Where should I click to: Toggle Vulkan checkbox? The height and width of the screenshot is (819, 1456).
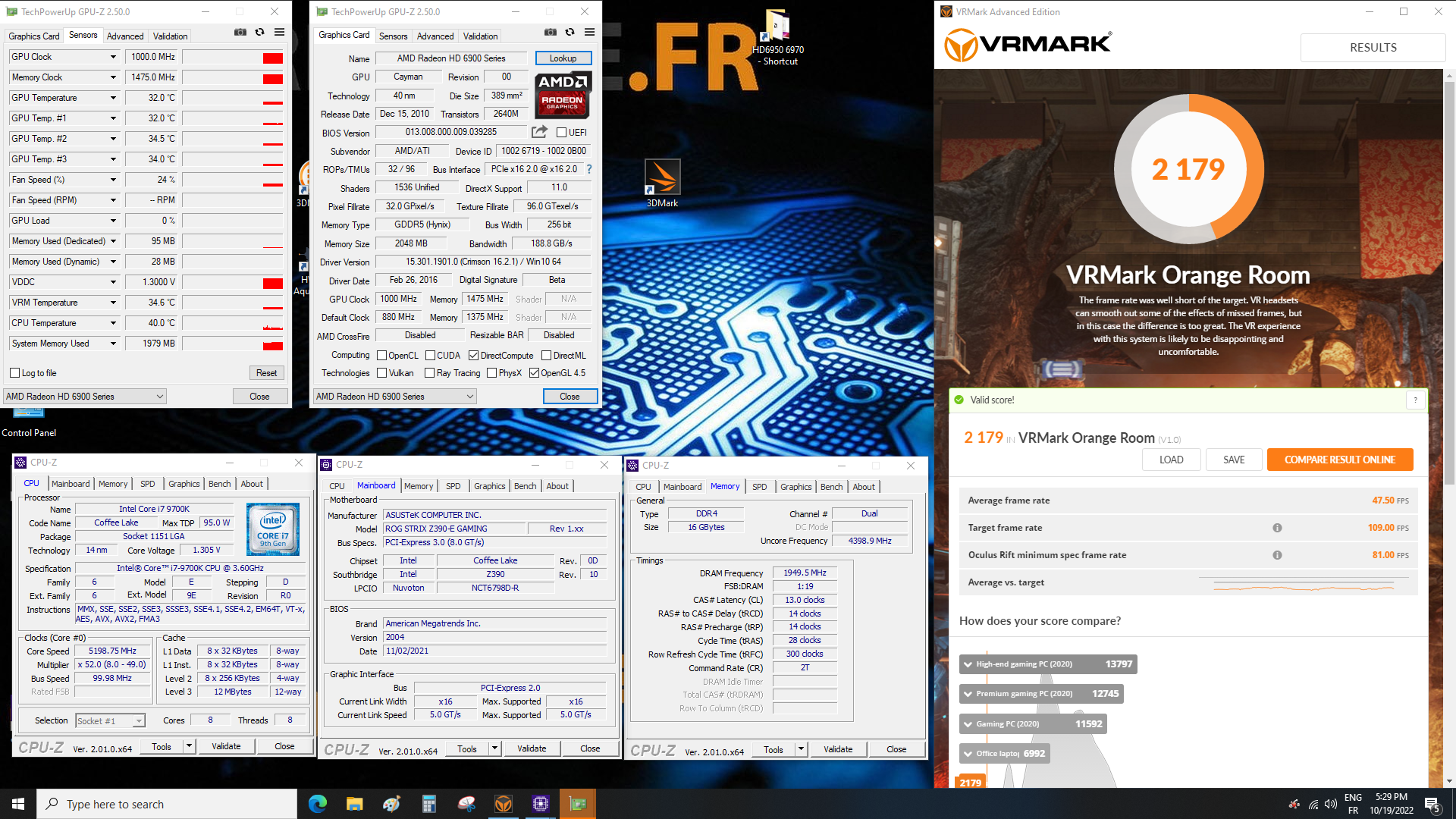[381, 373]
